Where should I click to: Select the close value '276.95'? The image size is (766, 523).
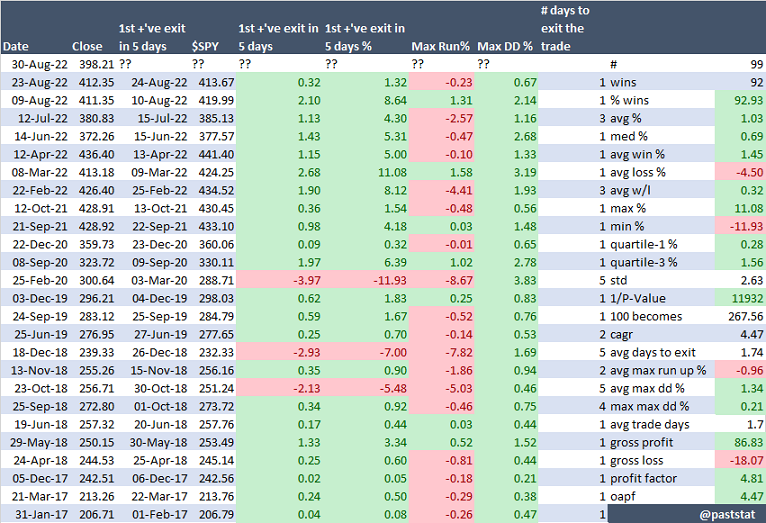[96, 335]
